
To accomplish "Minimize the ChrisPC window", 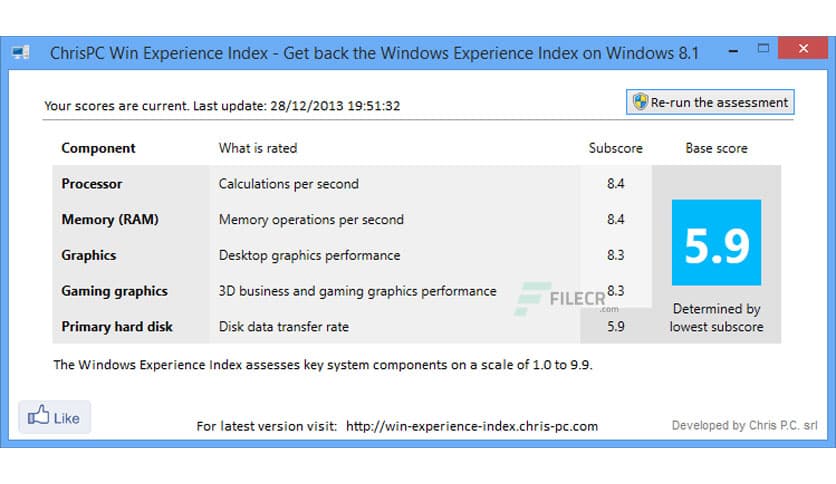I will 734,51.
